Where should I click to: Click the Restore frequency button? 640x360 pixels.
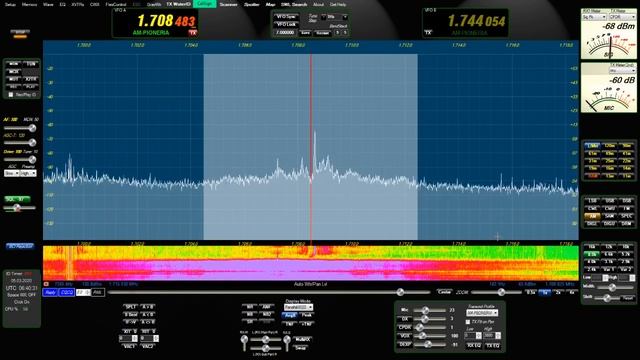[x=322, y=33]
